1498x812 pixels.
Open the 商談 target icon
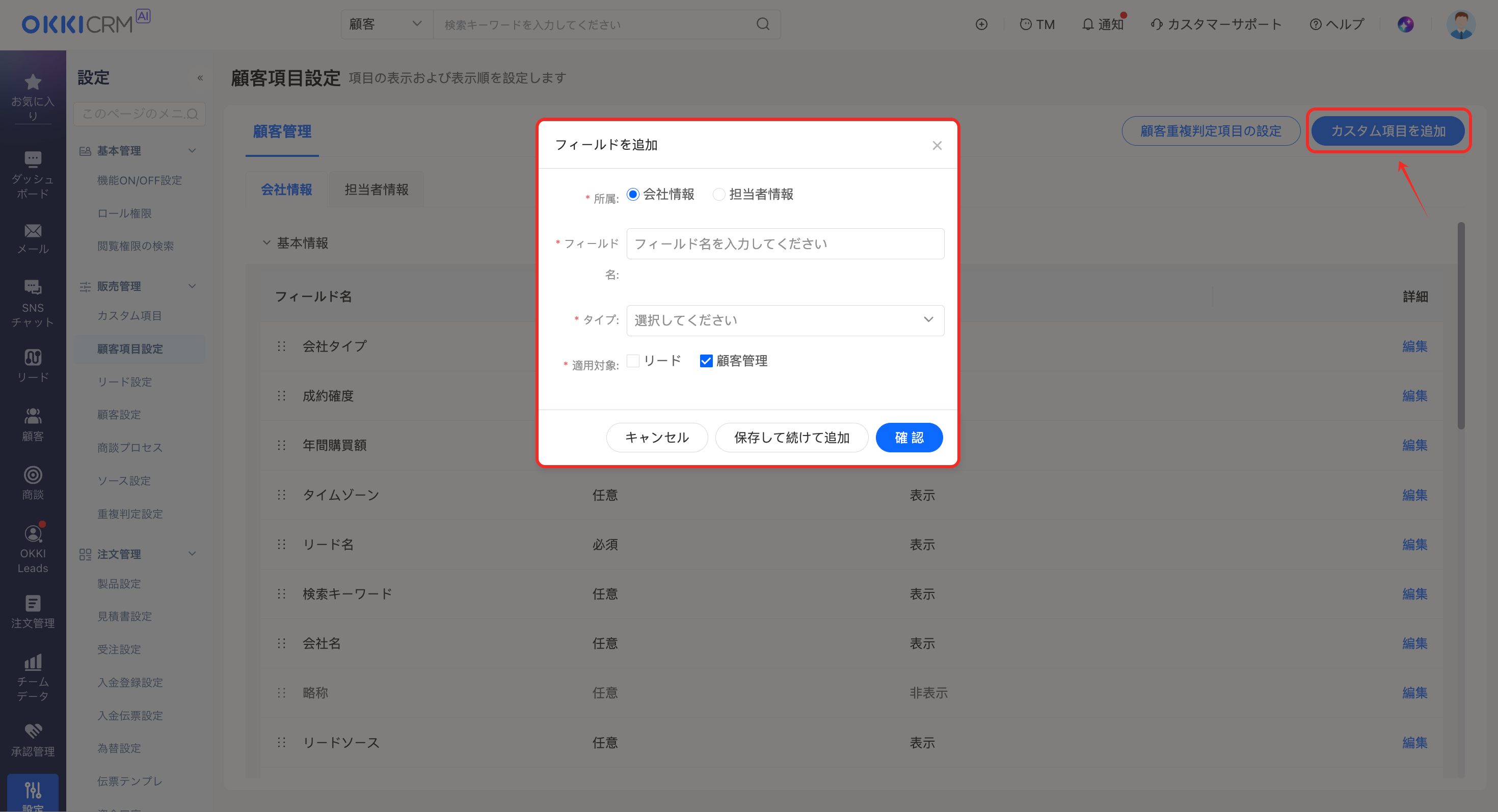point(33,475)
